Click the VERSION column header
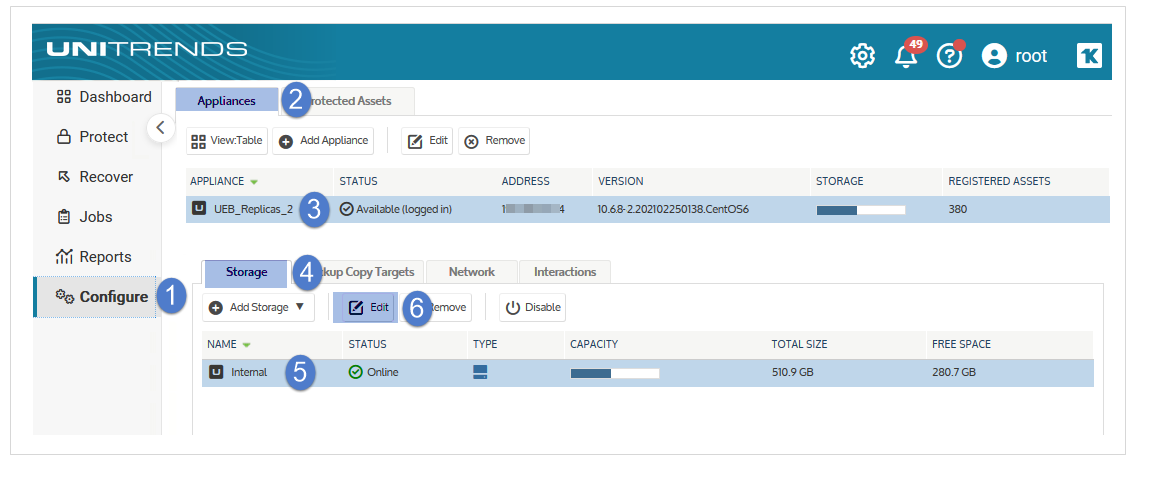This screenshot has height=482, width=1153. pos(621,181)
